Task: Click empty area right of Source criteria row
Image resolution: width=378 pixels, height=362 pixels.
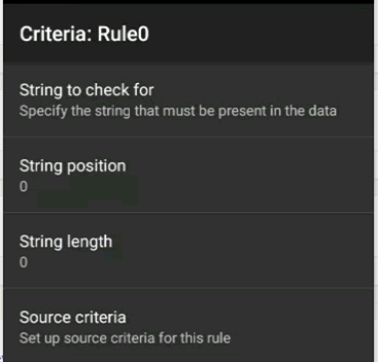Action: (x=300, y=326)
